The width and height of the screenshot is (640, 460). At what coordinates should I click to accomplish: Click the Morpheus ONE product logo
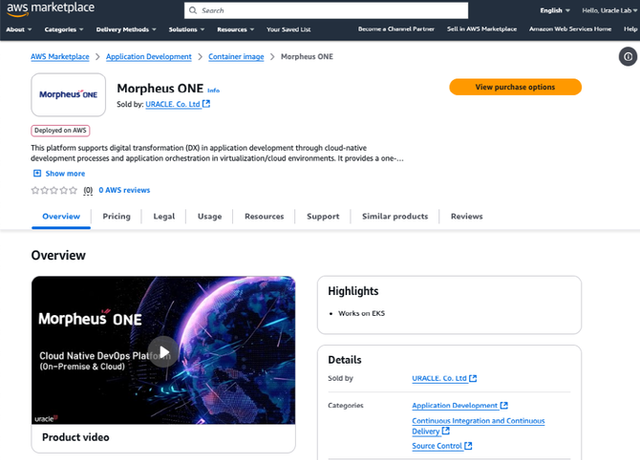[x=67, y=95]
